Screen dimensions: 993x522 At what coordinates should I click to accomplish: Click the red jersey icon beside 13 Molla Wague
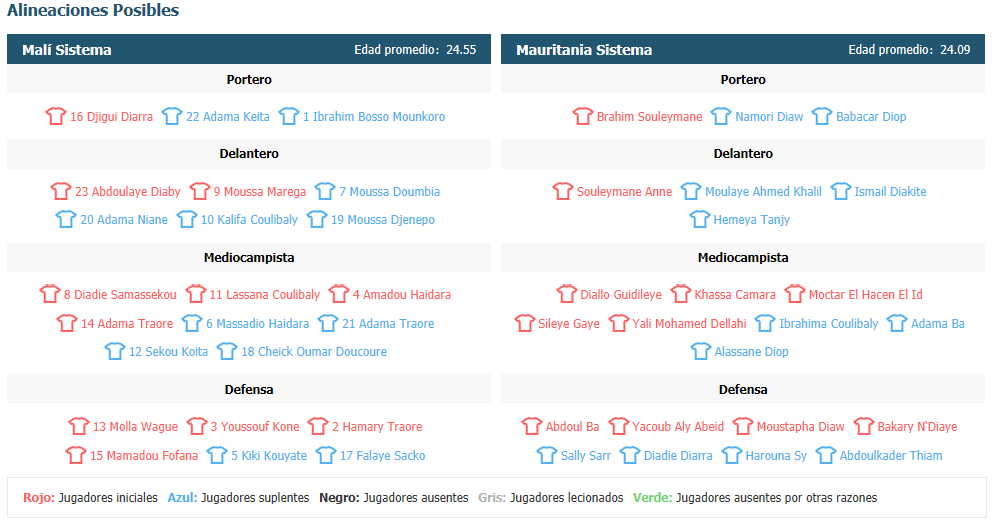click(79, 426)
